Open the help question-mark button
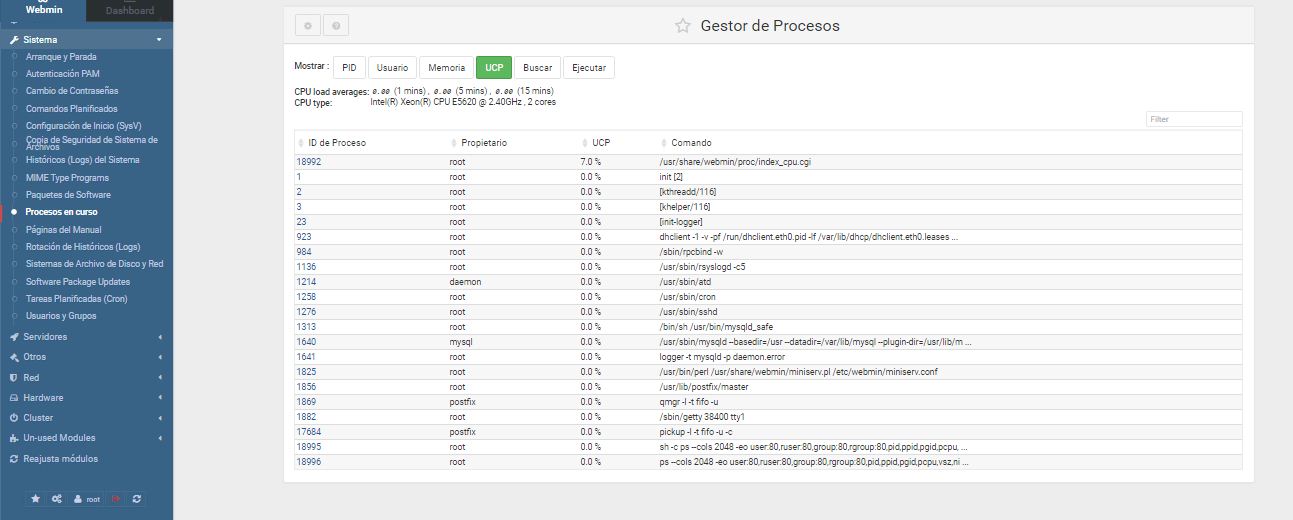This screenshot has height=520, width=1293. (x=336, y=26)
